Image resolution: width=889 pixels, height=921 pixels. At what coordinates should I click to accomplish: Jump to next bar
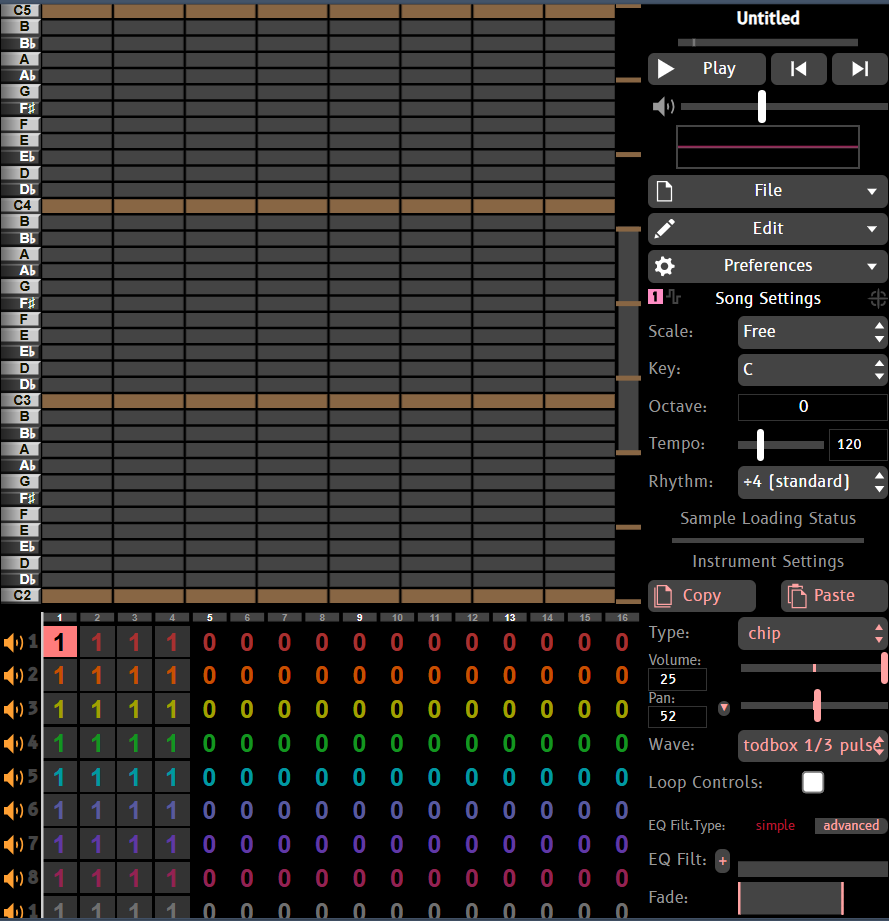click(x=860, y=69)
